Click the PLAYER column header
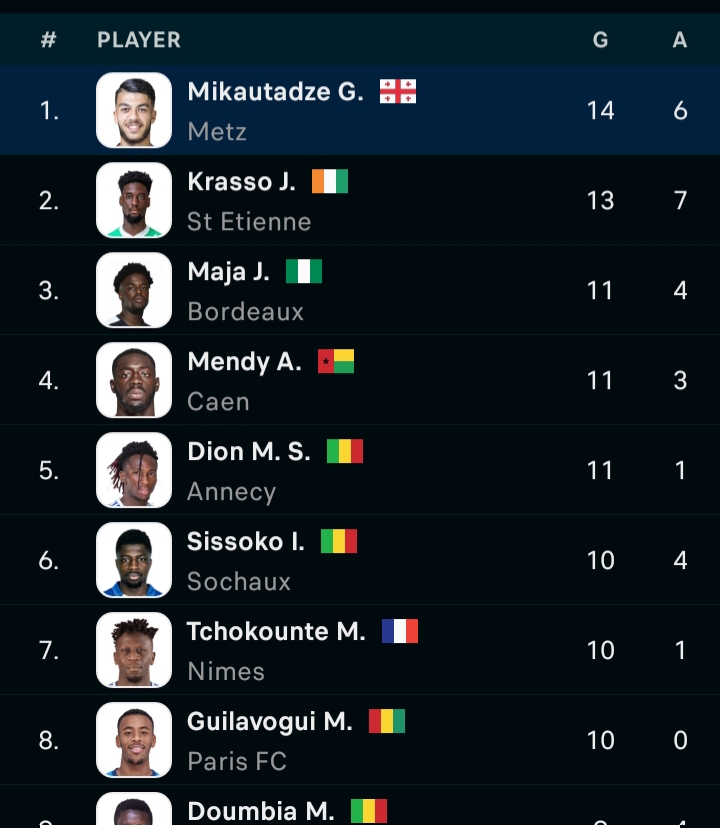The width and height of the screenshot is (720, 828). (139, 41)
